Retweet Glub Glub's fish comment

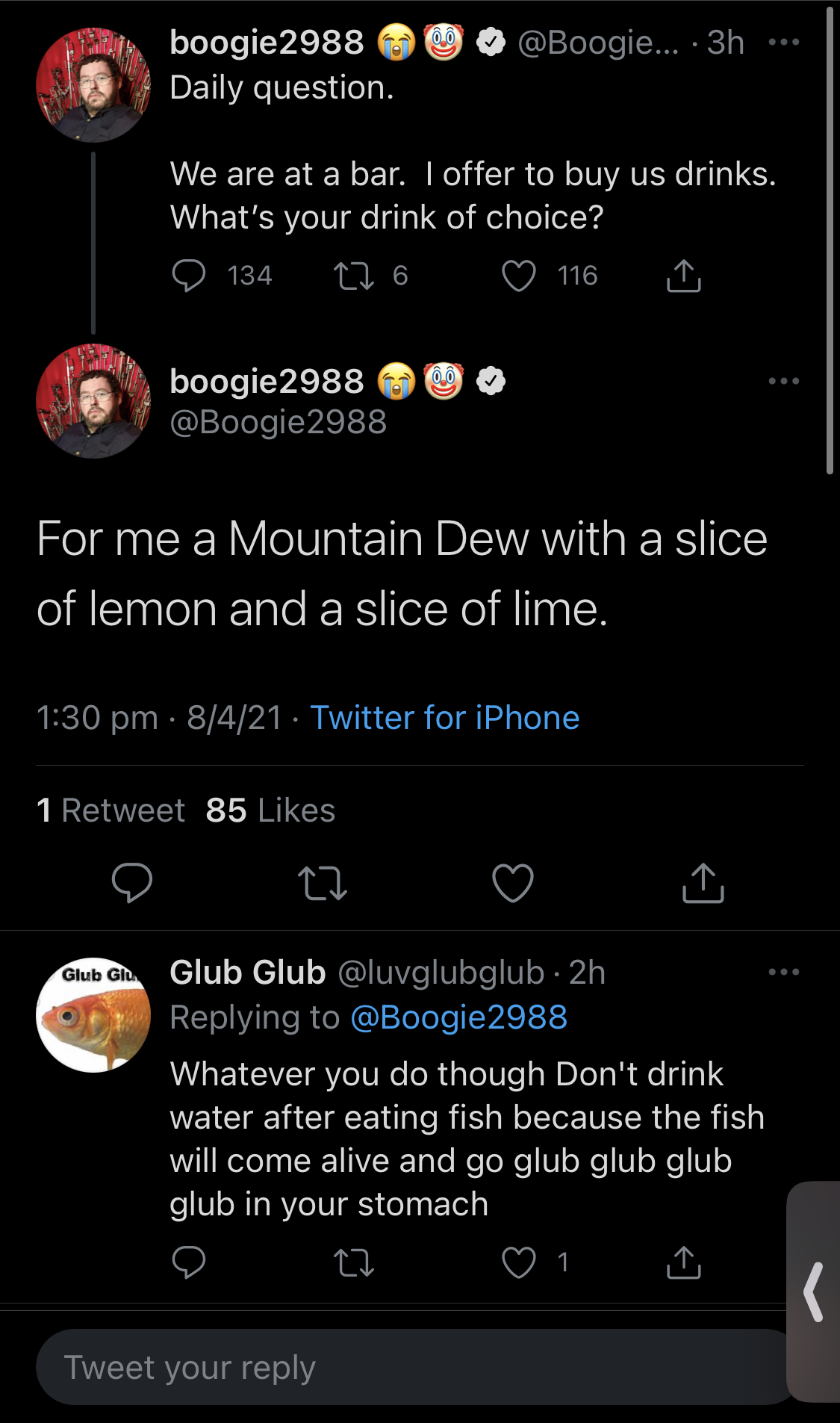click(x=353, y=1262)
